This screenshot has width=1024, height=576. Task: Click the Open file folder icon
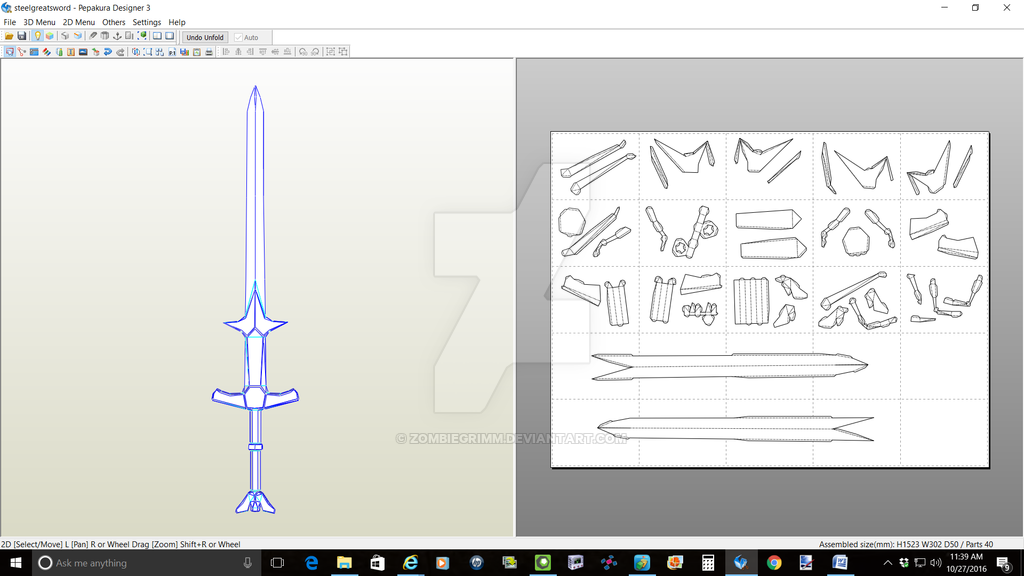[9, 36]
